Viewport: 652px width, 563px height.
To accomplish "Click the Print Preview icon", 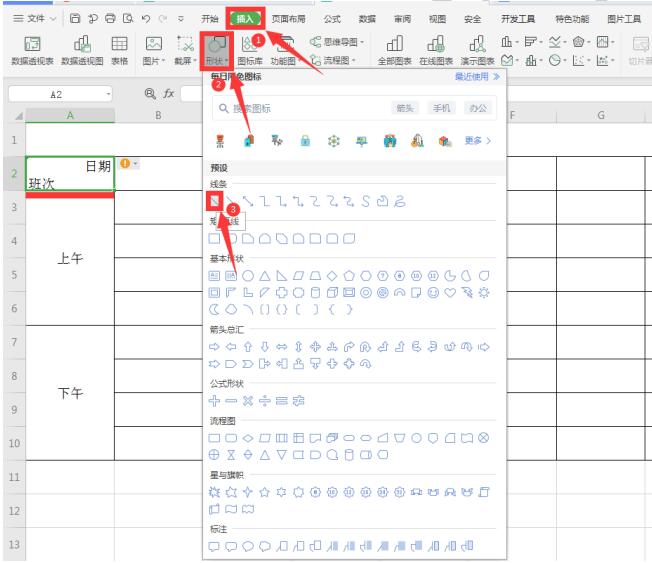I will tap(128, 18).
